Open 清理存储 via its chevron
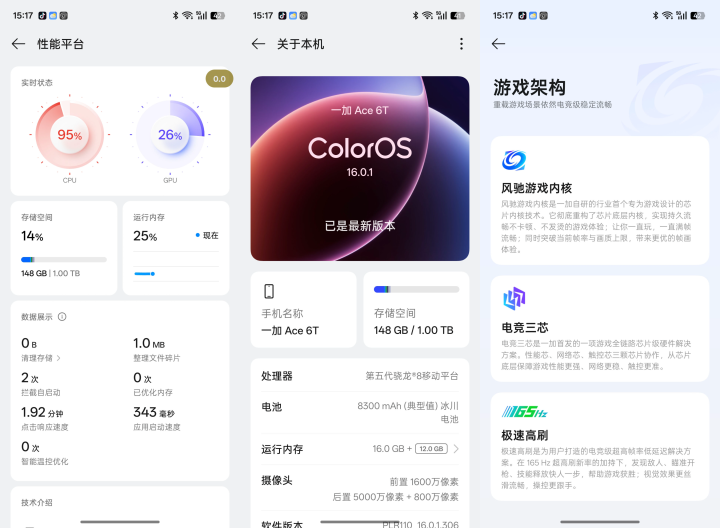 coord(59,358)
